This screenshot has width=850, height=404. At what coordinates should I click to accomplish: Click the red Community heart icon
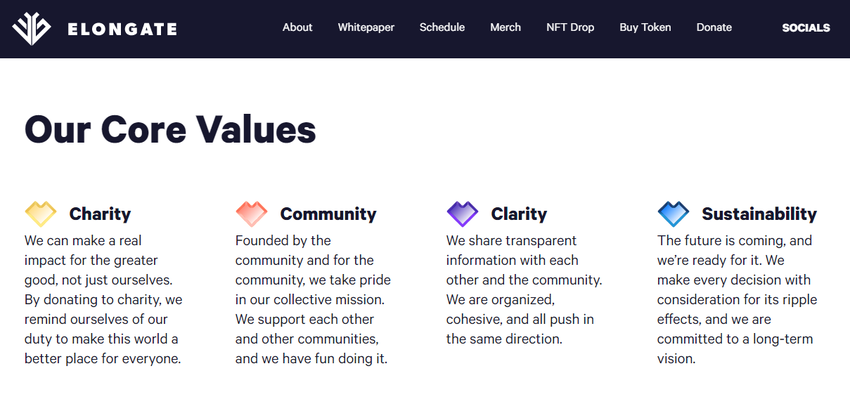pos(251,213)
